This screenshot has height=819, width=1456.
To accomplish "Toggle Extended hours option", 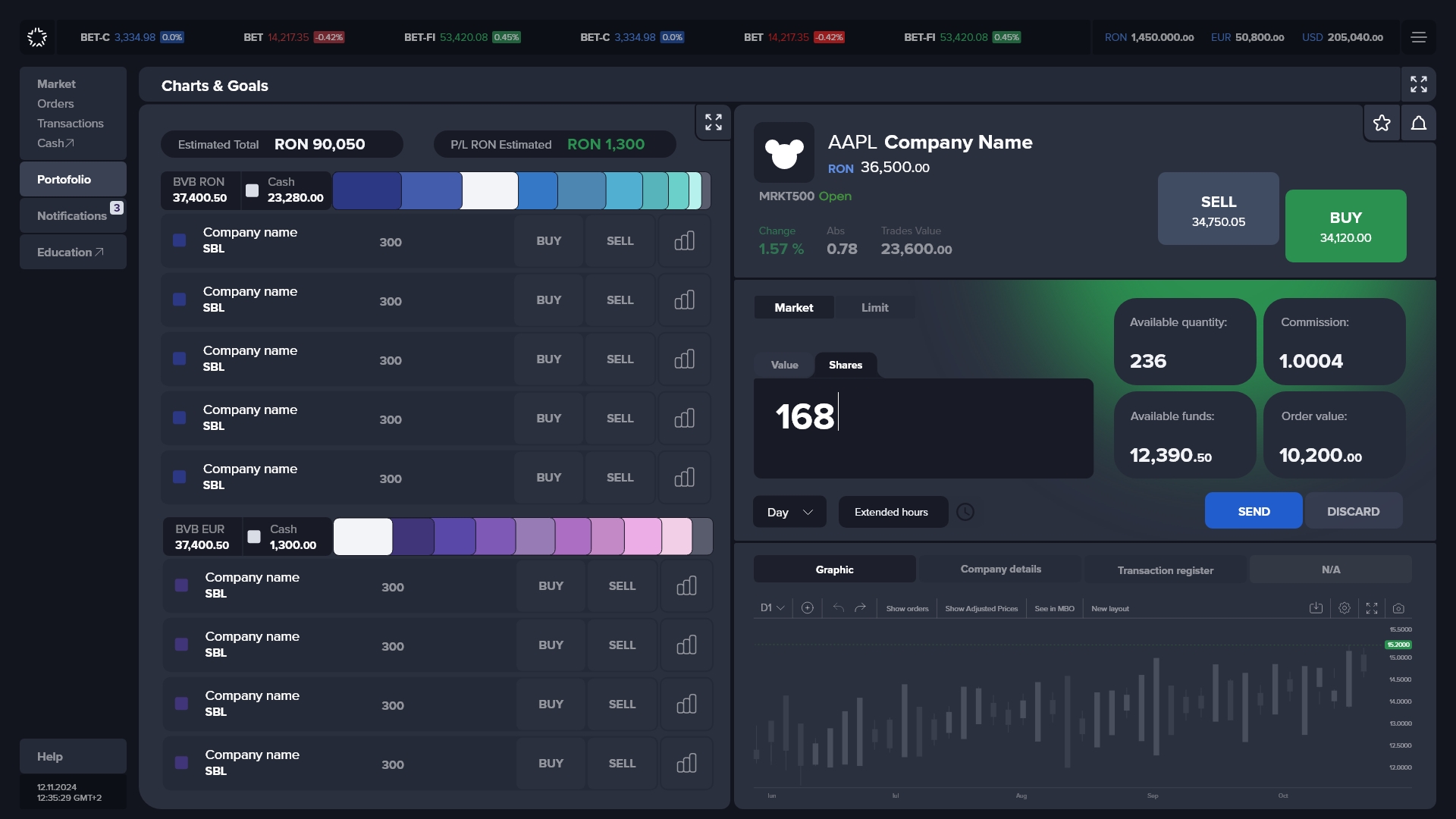I will pyautogui.click(x=893, y=512).
